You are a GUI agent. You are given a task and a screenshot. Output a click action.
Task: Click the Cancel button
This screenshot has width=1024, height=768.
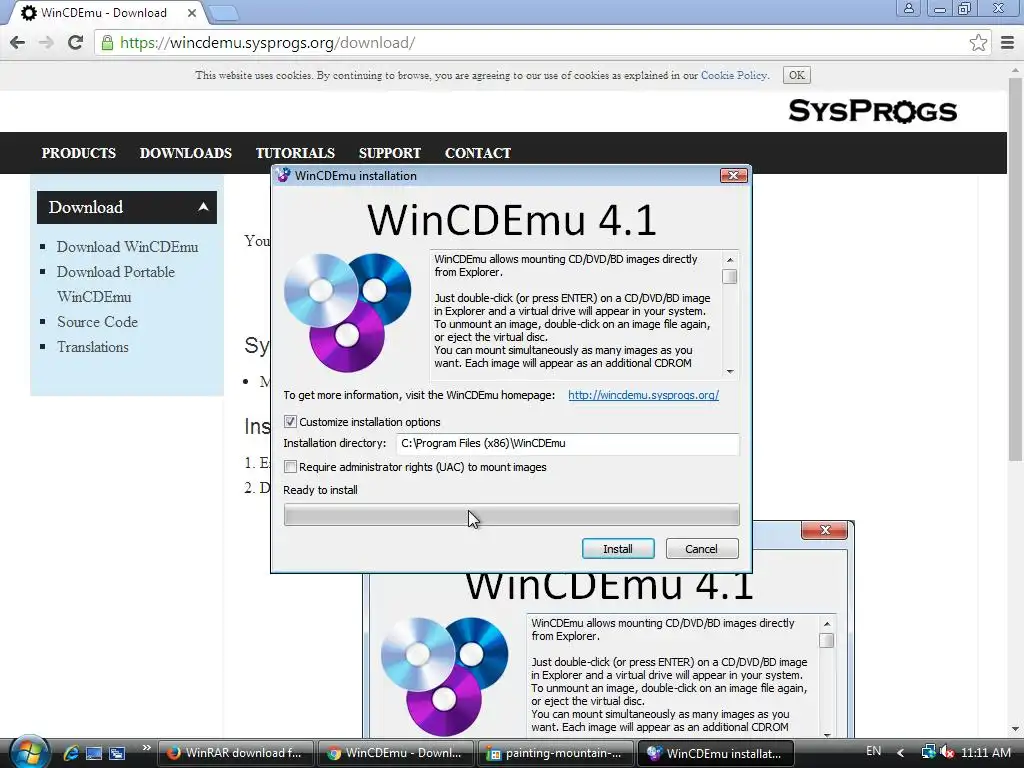(x=701, y=549)
